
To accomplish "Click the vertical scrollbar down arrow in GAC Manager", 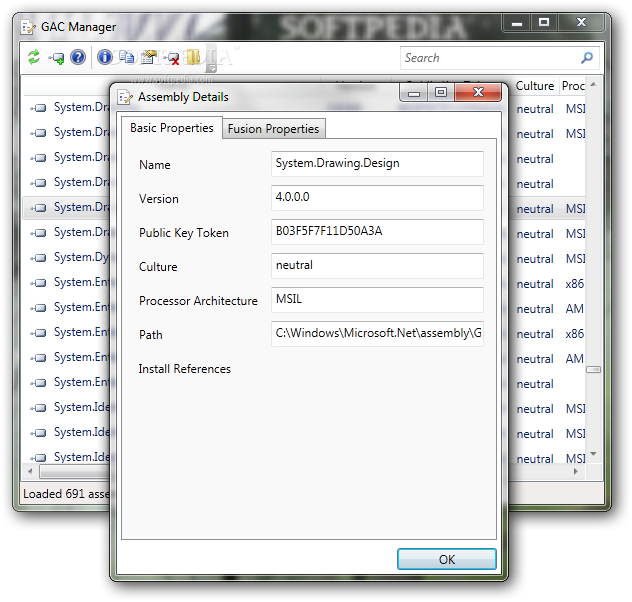I will [x=593, y=454].
